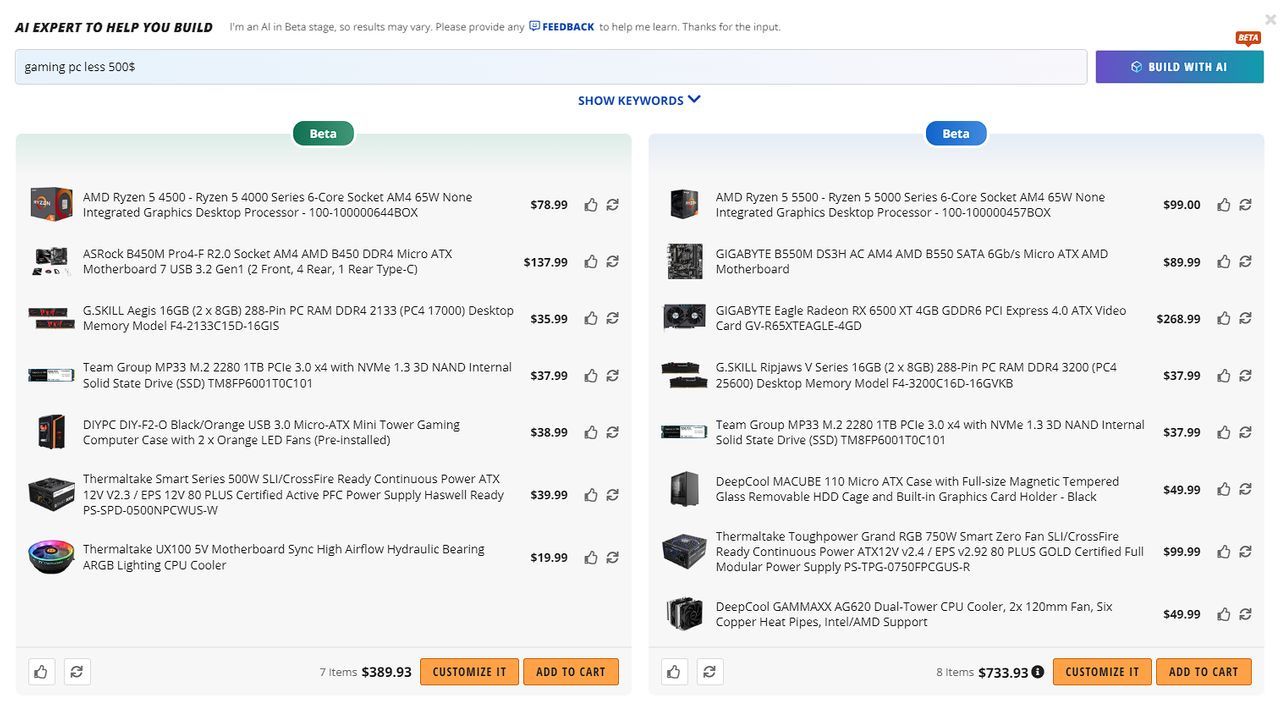Thumbs up the GIGABYTE B550M DS3H motherboard

point(1224,262)
